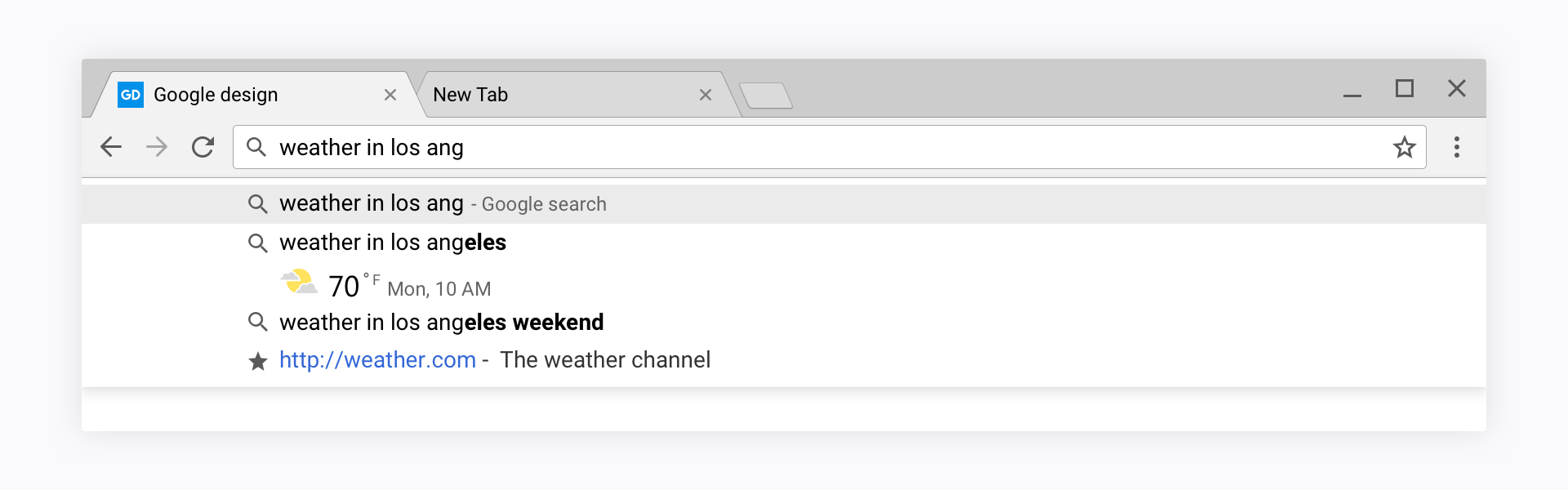Close the Google design tab

click(390, 95)
